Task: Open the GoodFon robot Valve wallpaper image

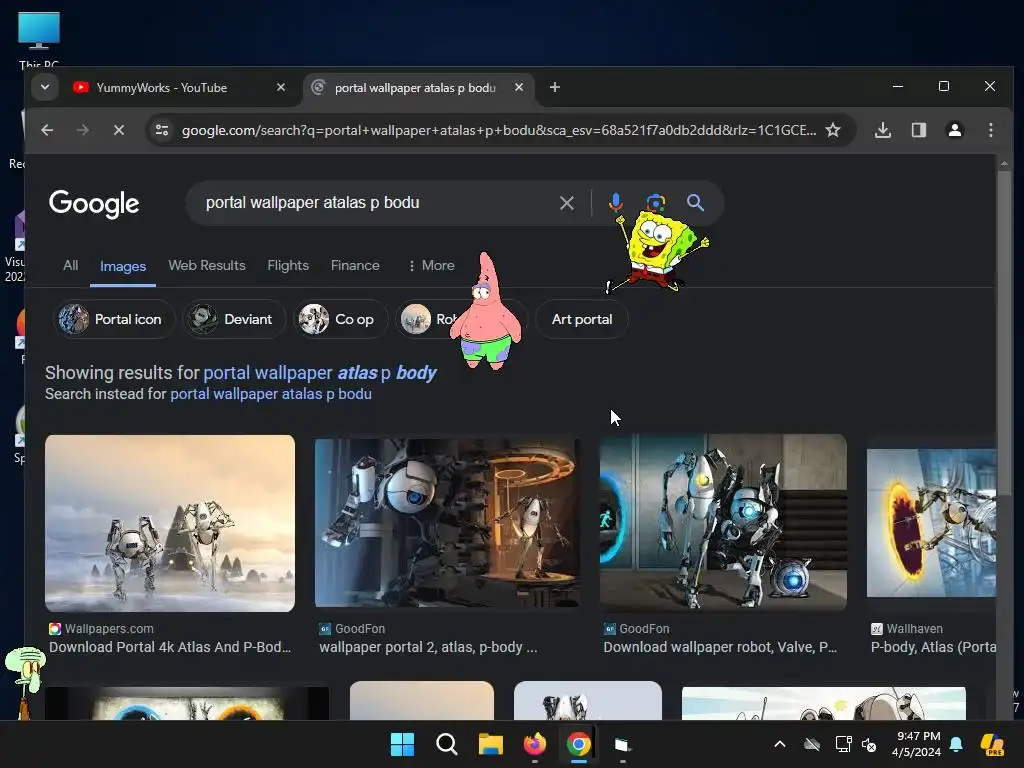Action: click(724, 523)
